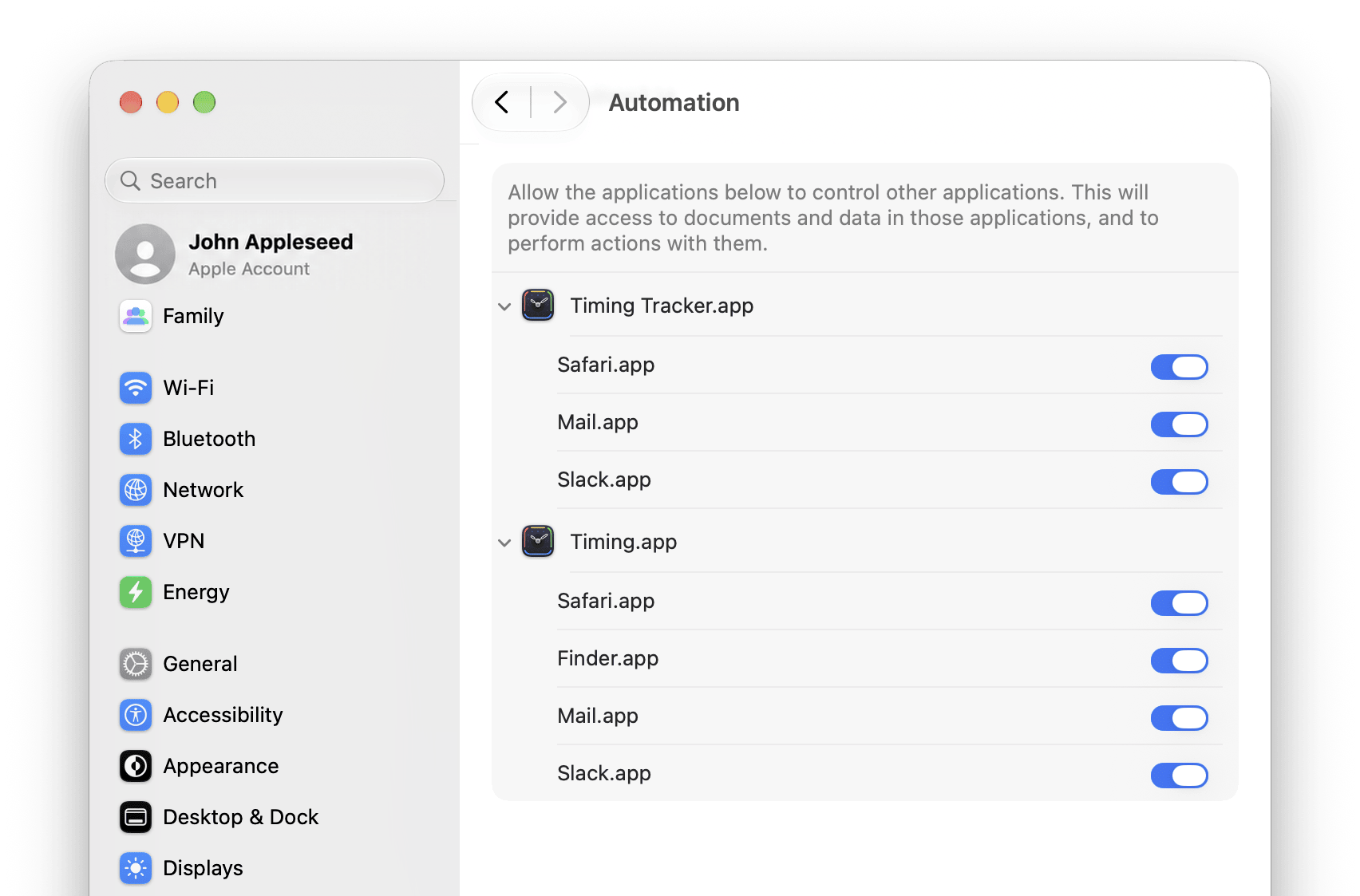Open the Family settings icon
The image size is (1360, 896).
tap(136, 316)
